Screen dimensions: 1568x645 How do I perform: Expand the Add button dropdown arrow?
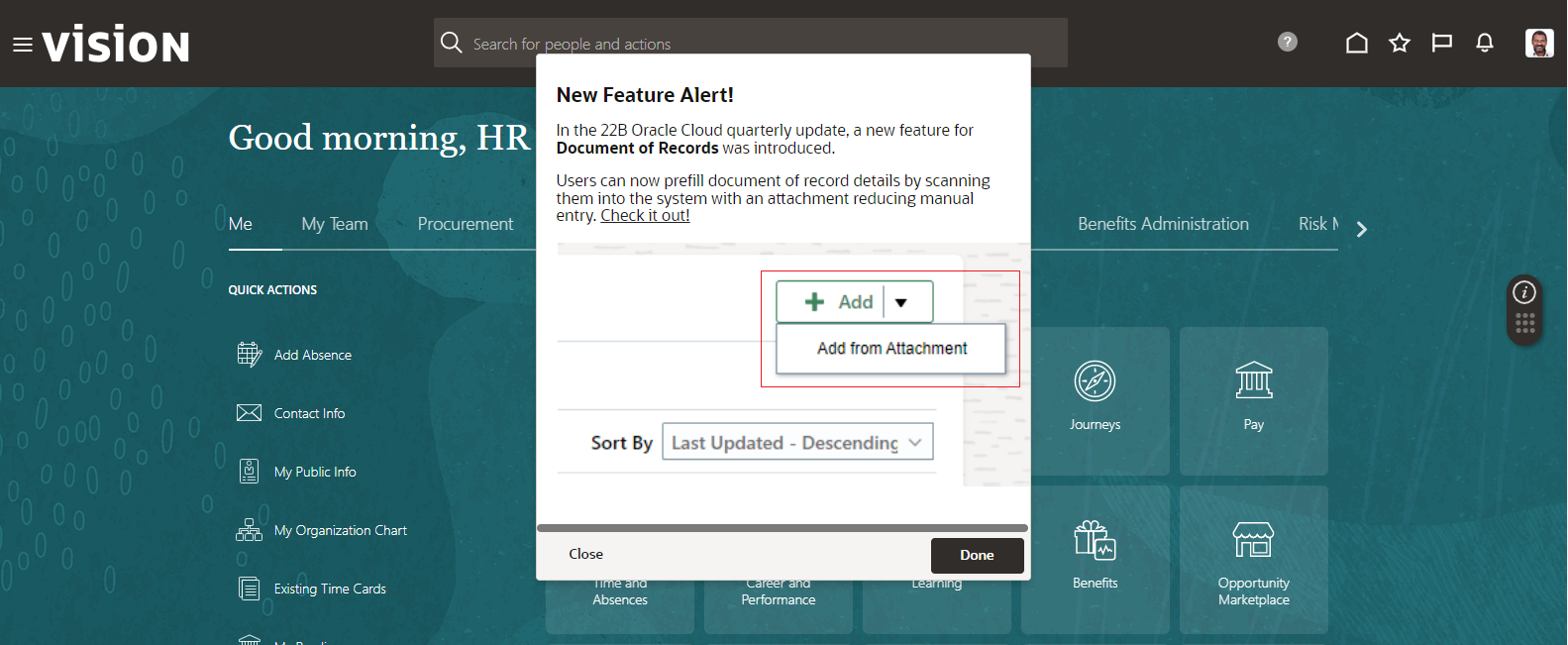(x=901, y=302)
